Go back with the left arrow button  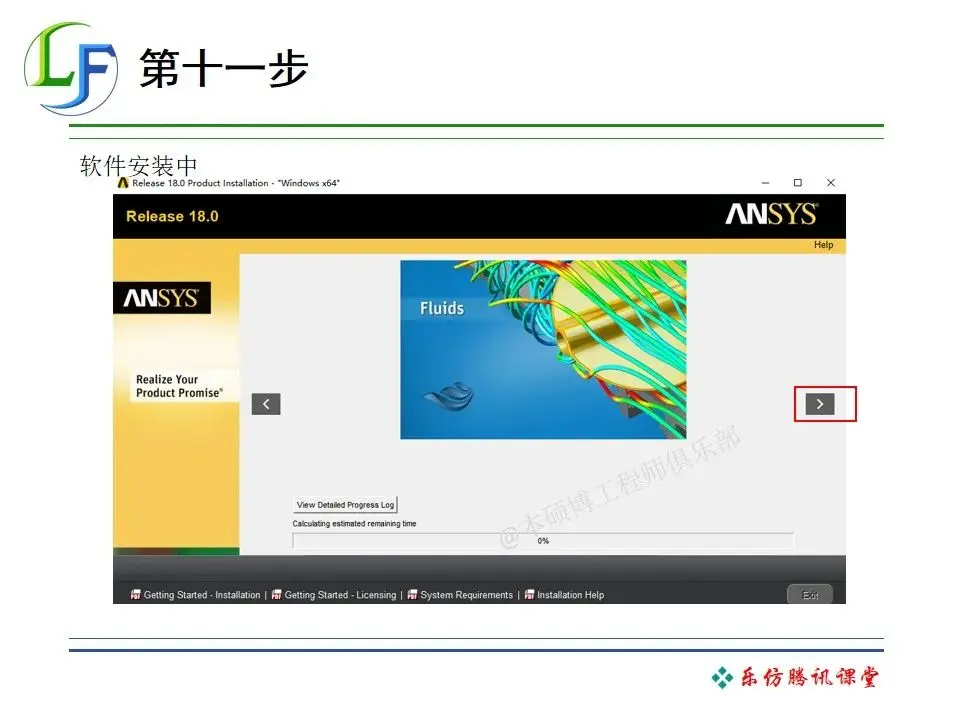[x=266, y=404]
